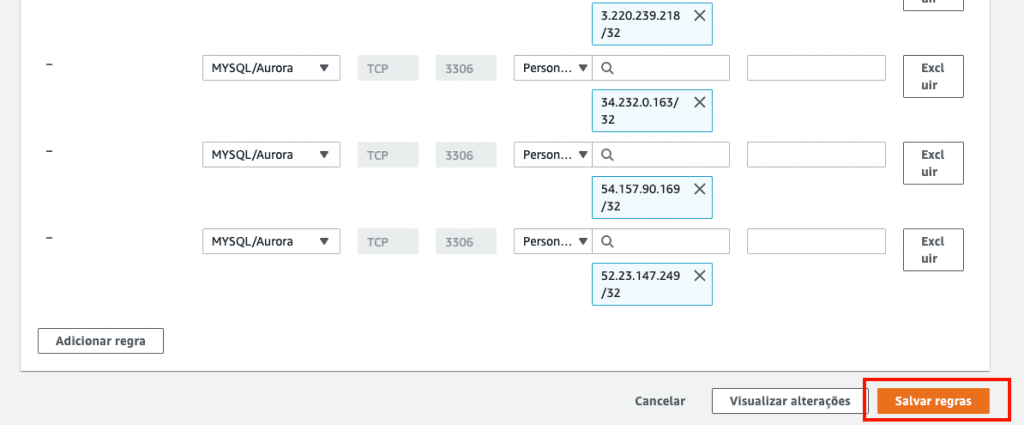Expand MYSQL/Aurora type dropdown for 54.157.90.169/32 rule
The width and height of the screenshot is (1024, 425).
[x=270, y=155]
